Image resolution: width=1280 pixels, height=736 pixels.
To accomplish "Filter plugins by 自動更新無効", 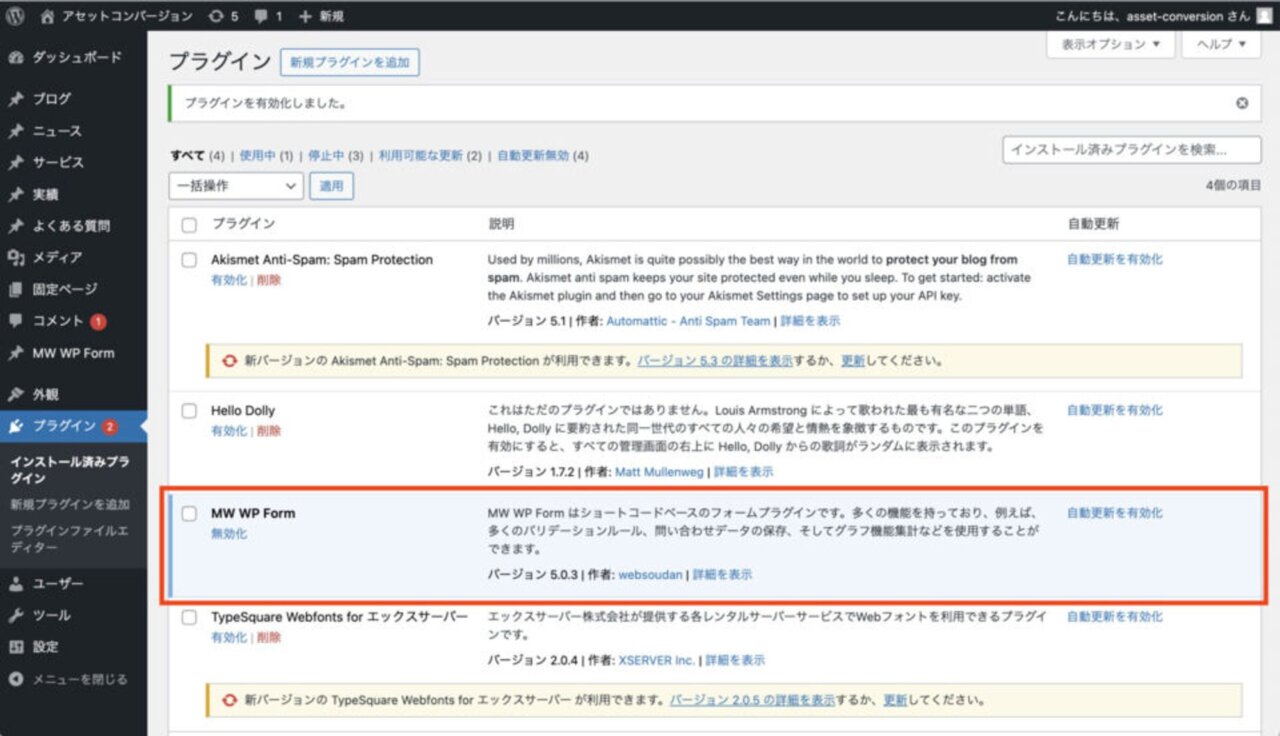I will (533, 156).
